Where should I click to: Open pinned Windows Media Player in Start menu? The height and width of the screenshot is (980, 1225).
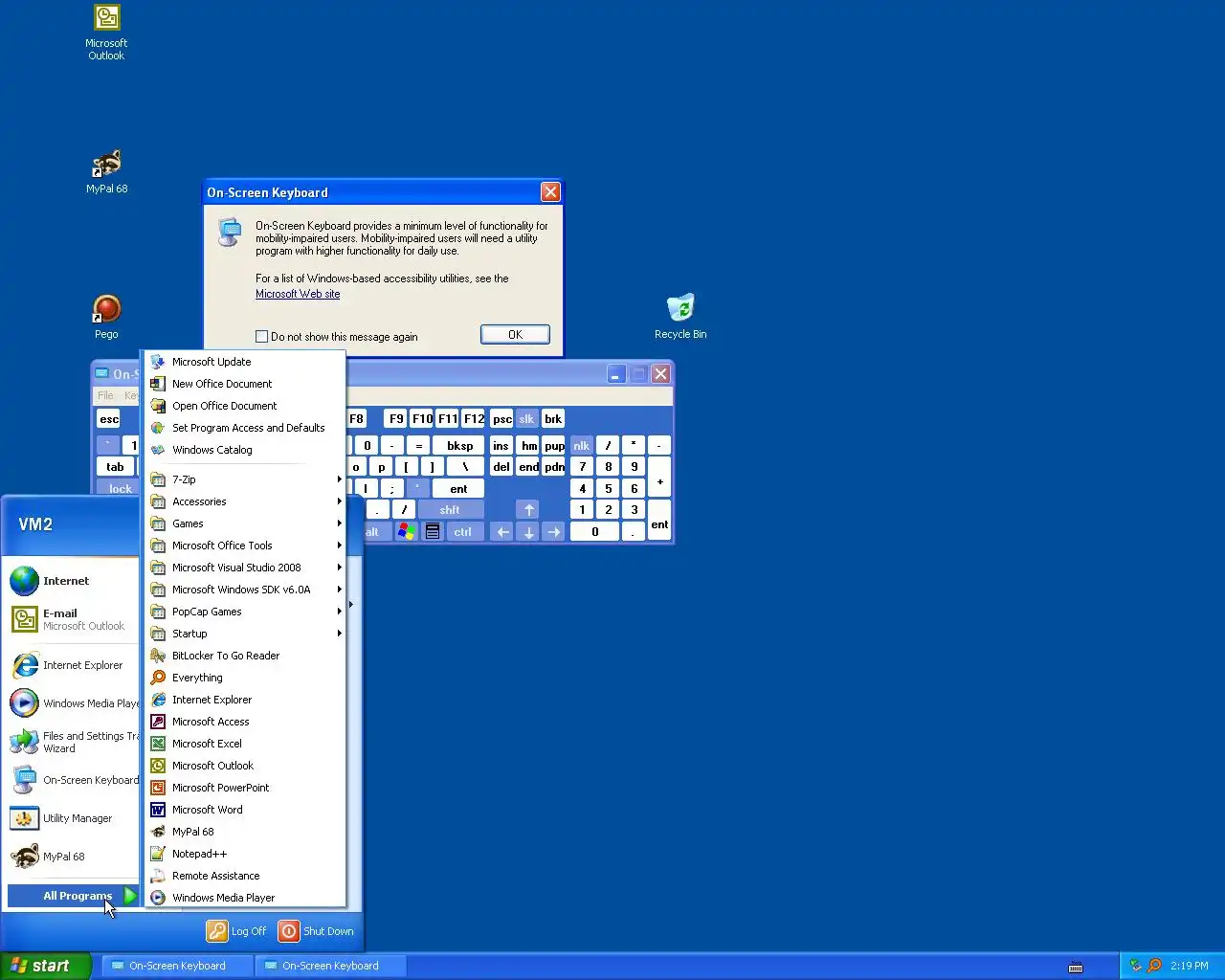tap(73, 703)
